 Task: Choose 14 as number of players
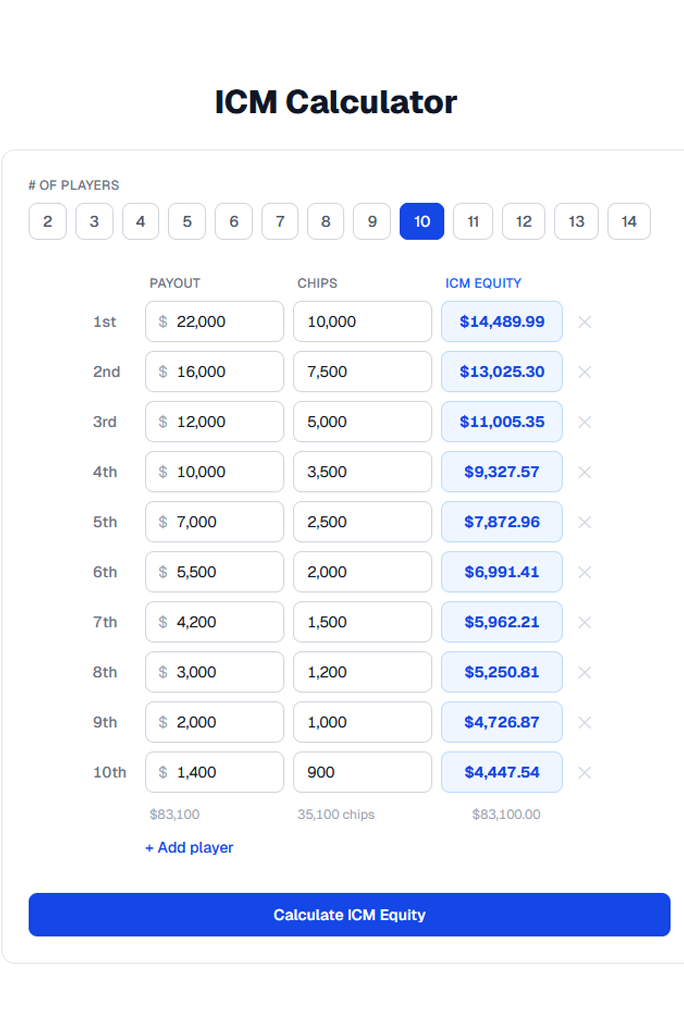[x=628, y=222]
